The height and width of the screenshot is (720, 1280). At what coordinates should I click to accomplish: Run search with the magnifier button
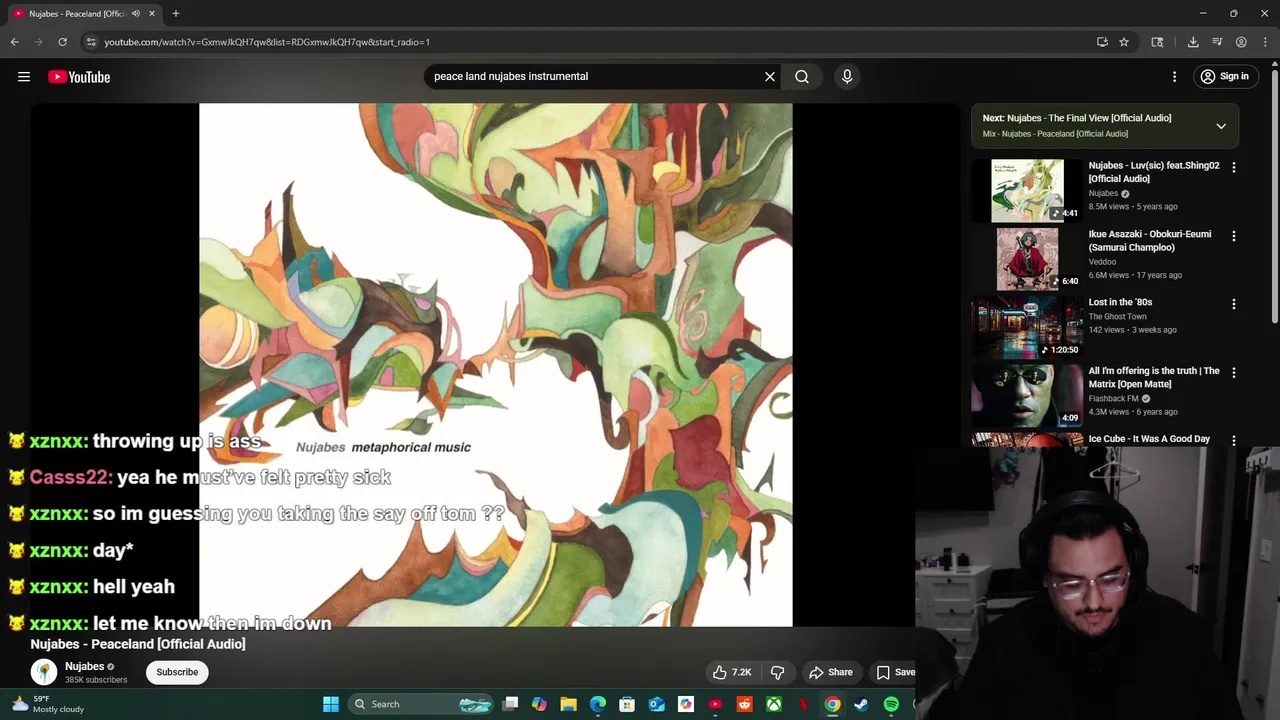[802, 76]
